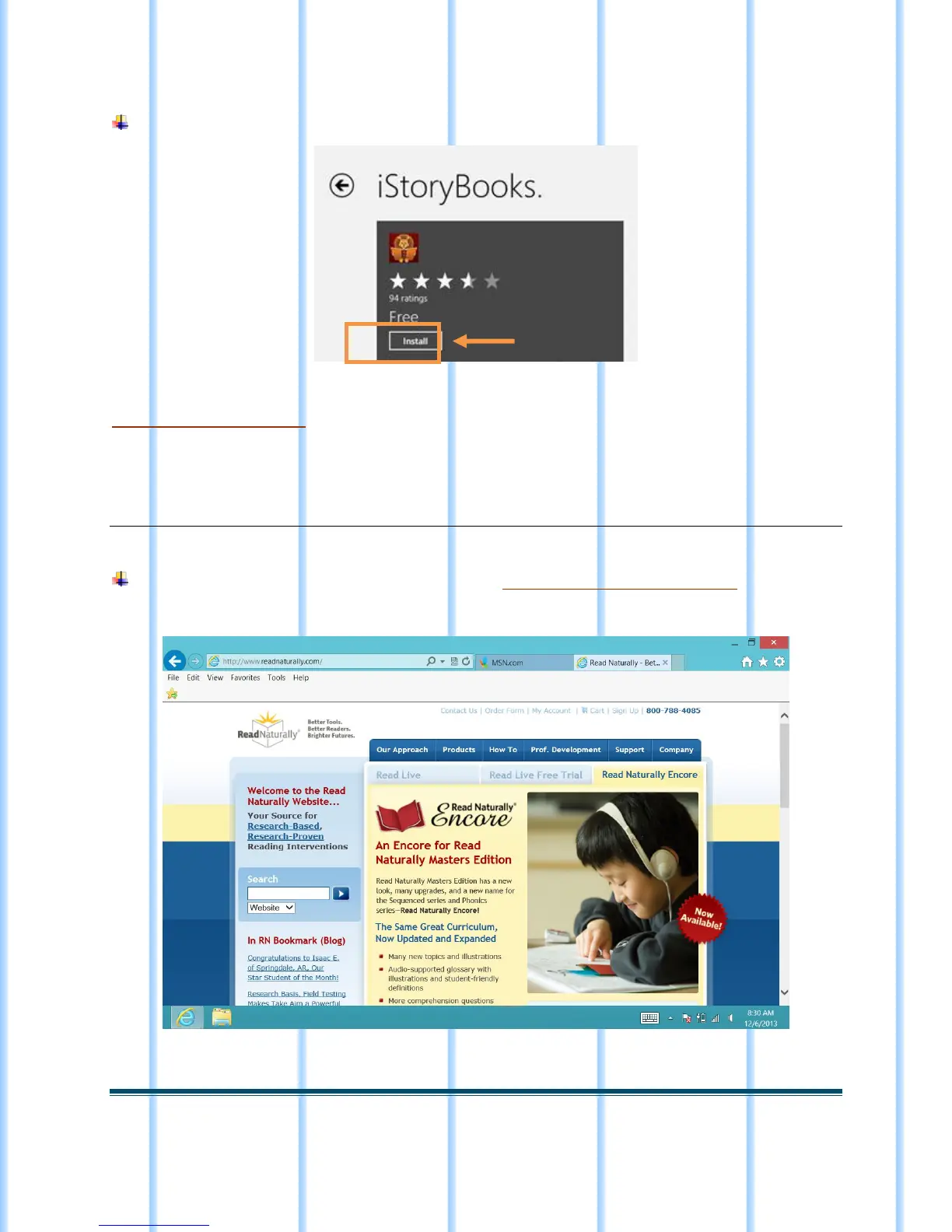The width and height of the screenshot is (952, 1232).
Task: Open the Help menu
Action: (301, 677)
